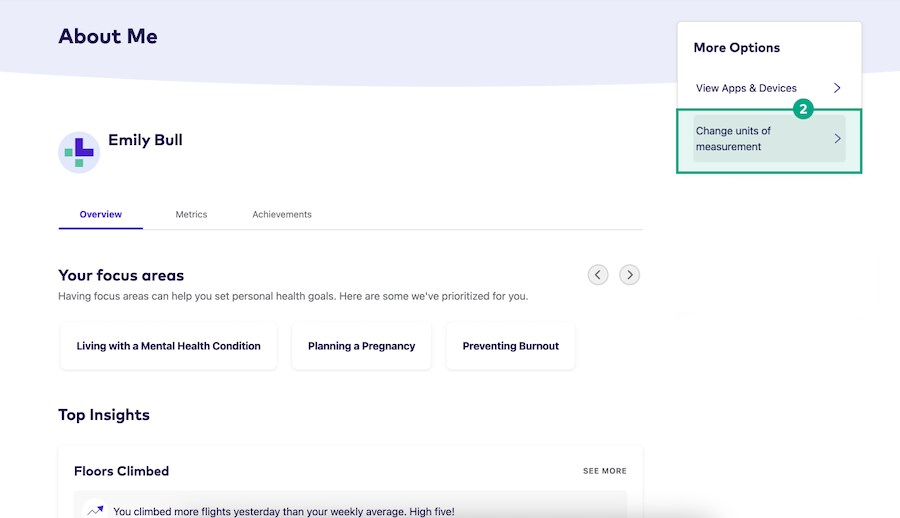Switch to the Overview tab
This screenshot has width=900, height=518.
(101, 214)
